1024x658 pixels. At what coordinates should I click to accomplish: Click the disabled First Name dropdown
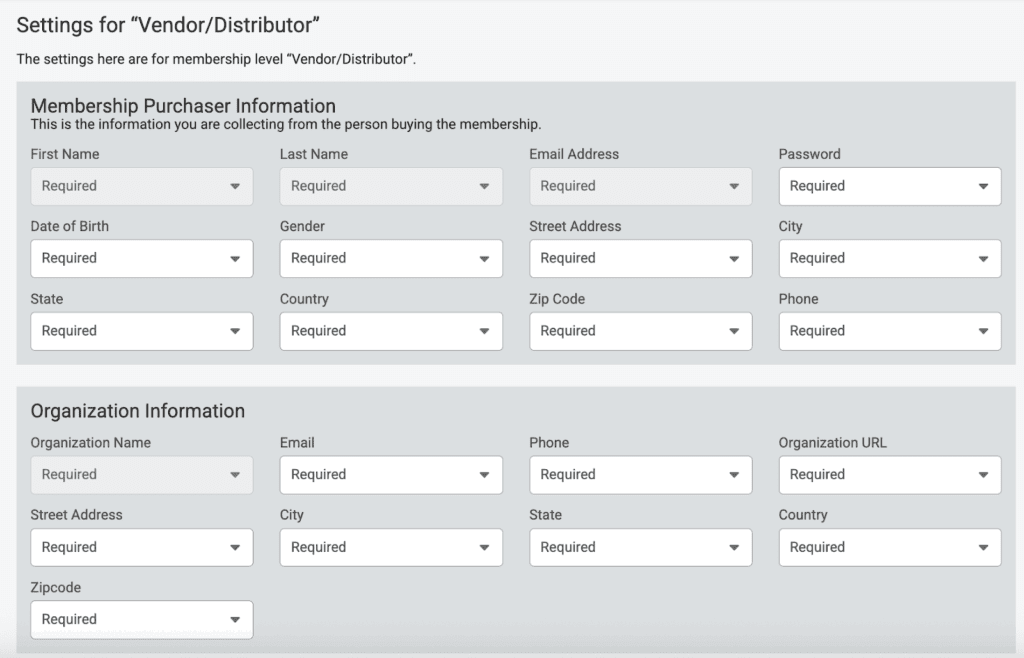click(141, 186)
